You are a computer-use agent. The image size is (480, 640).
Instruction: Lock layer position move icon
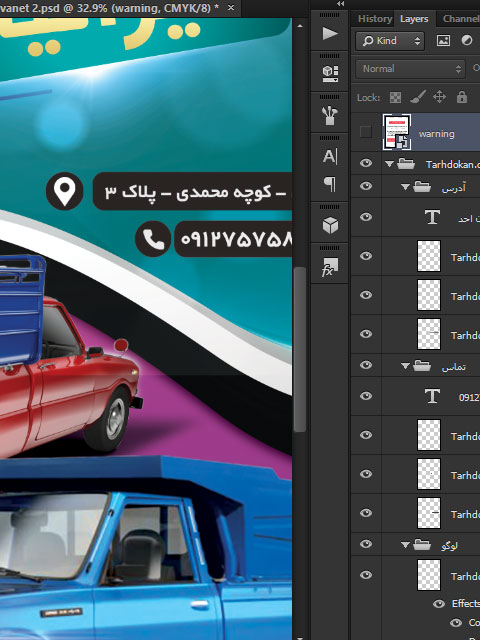click(x=439, y=97)
